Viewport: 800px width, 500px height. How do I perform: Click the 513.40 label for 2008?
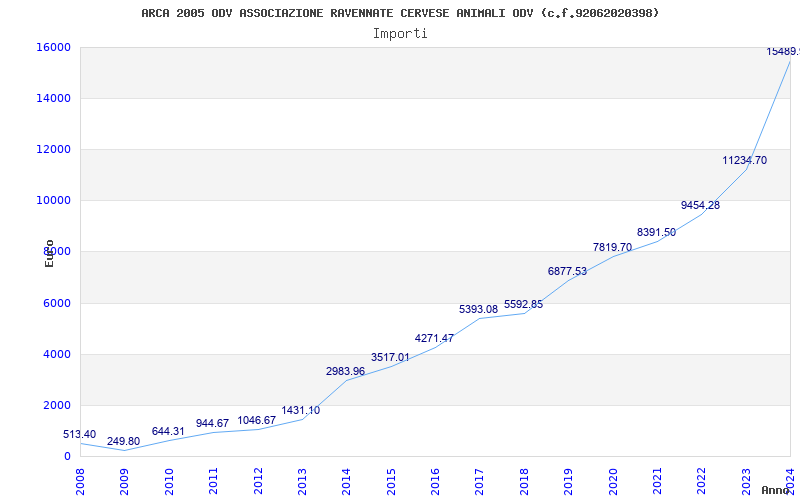tap(80, 434)
